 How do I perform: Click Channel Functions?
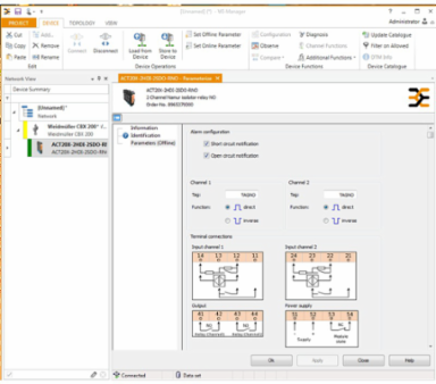323,46
